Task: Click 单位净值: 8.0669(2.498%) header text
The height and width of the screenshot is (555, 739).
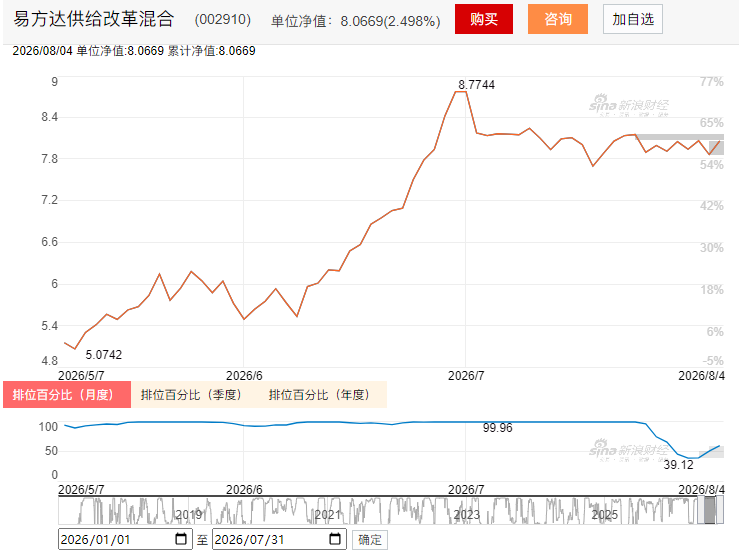Action: (356, 21)
